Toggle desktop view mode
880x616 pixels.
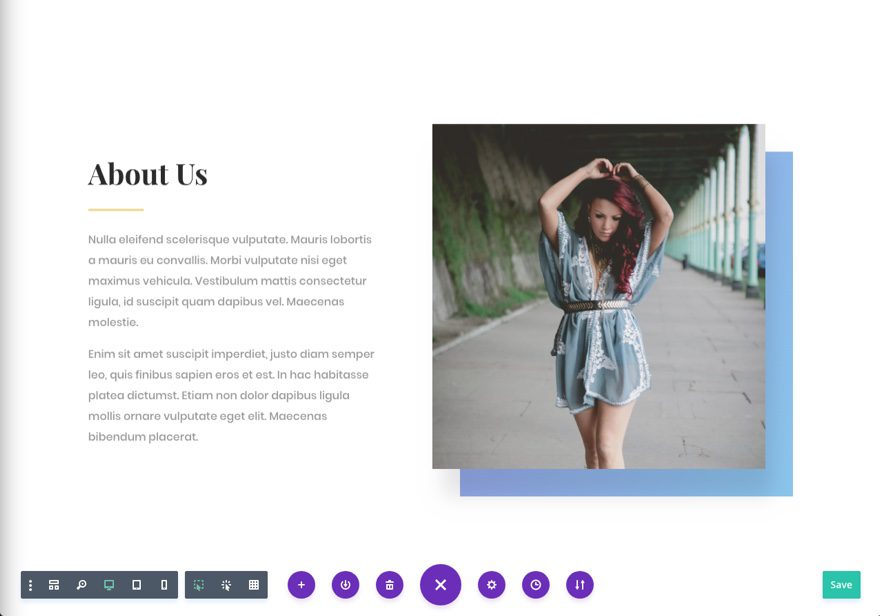click(x=109, y=585)
